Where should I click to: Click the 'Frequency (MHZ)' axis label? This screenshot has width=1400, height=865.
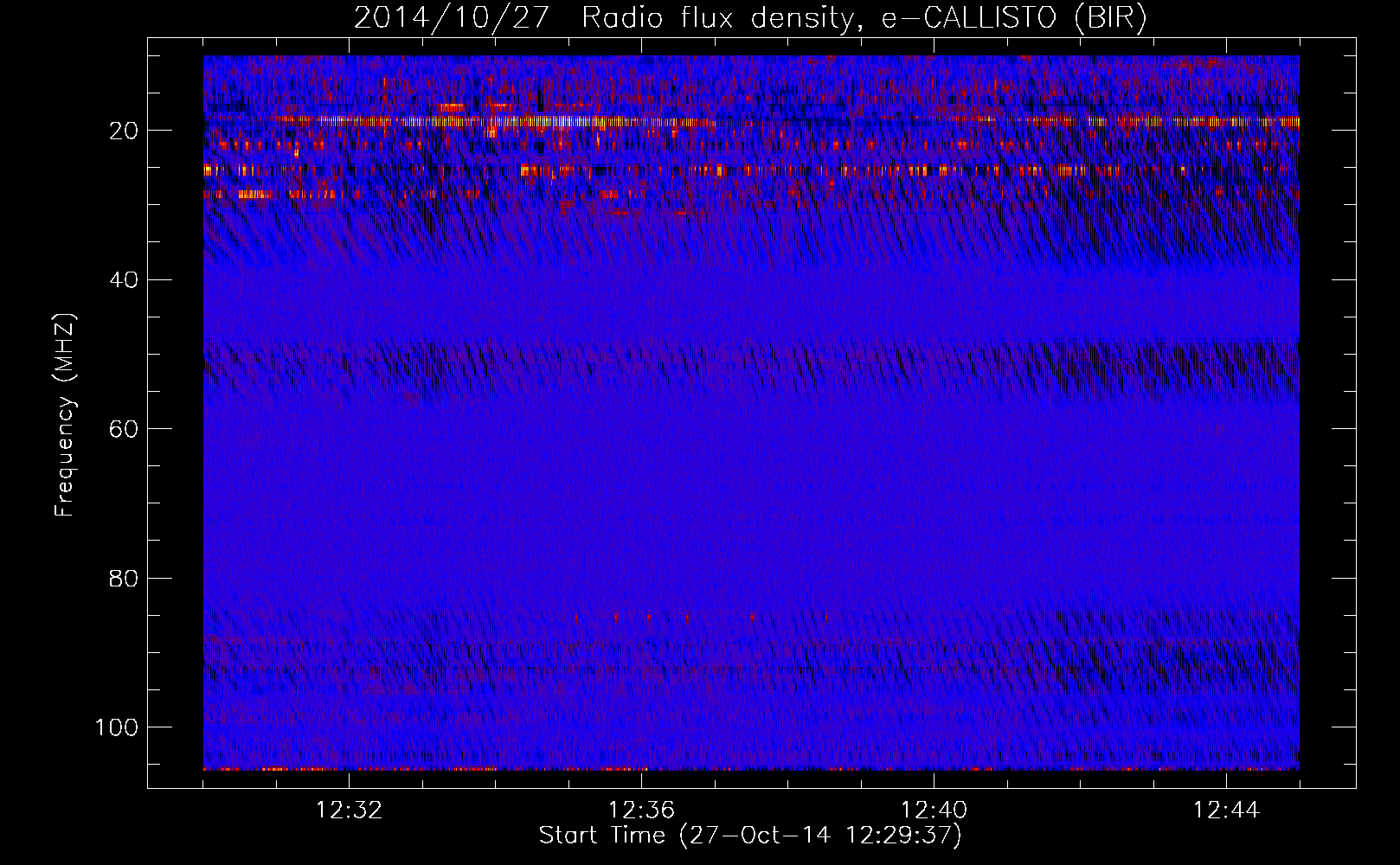click(x=65, y=414)
